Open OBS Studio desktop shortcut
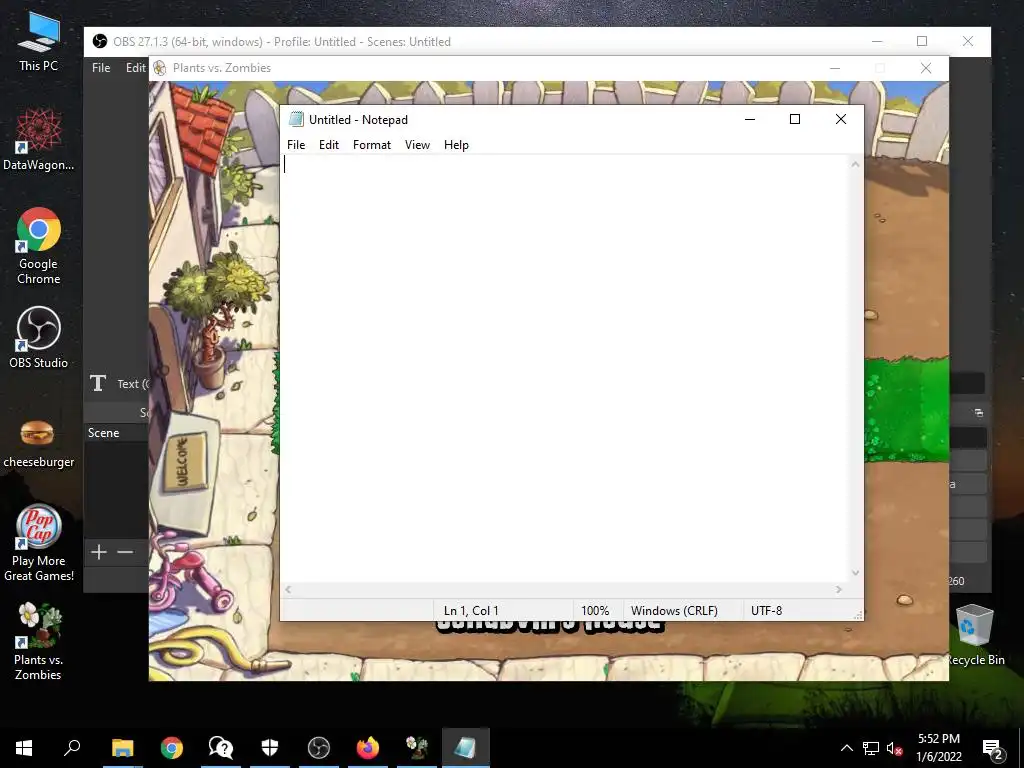 [x=39, y=337]
